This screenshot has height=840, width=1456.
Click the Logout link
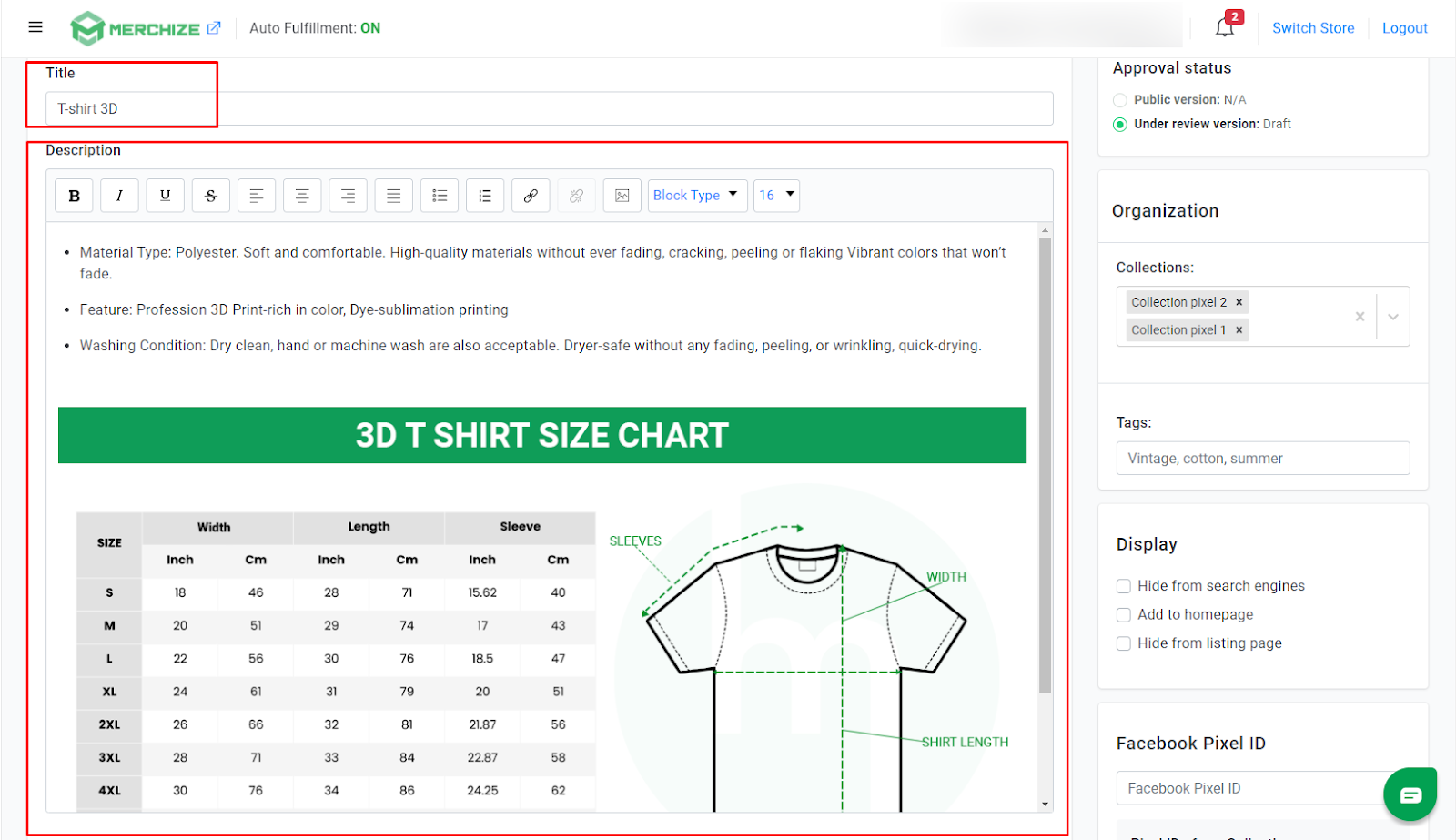point(1405,28)
